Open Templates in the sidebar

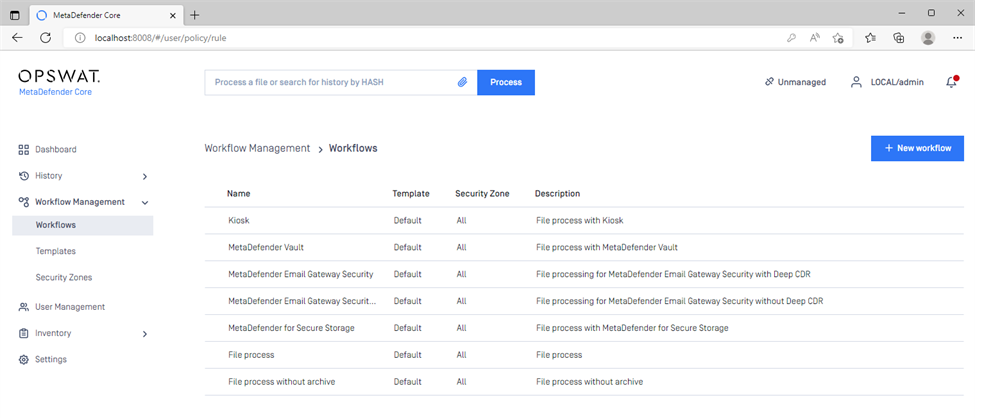[55, 251]
